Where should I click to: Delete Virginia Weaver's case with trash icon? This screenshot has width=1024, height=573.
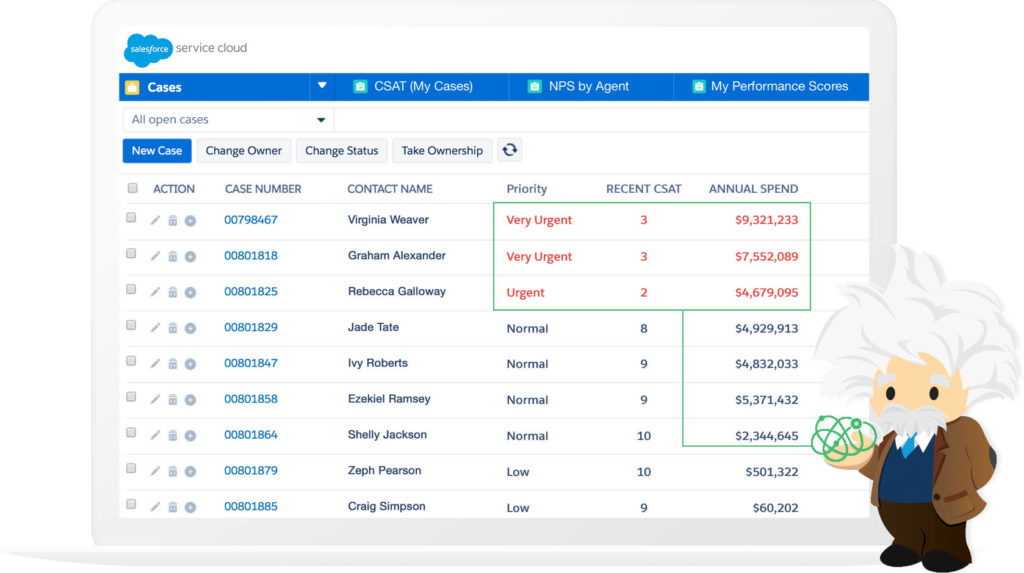coord(172,220)
